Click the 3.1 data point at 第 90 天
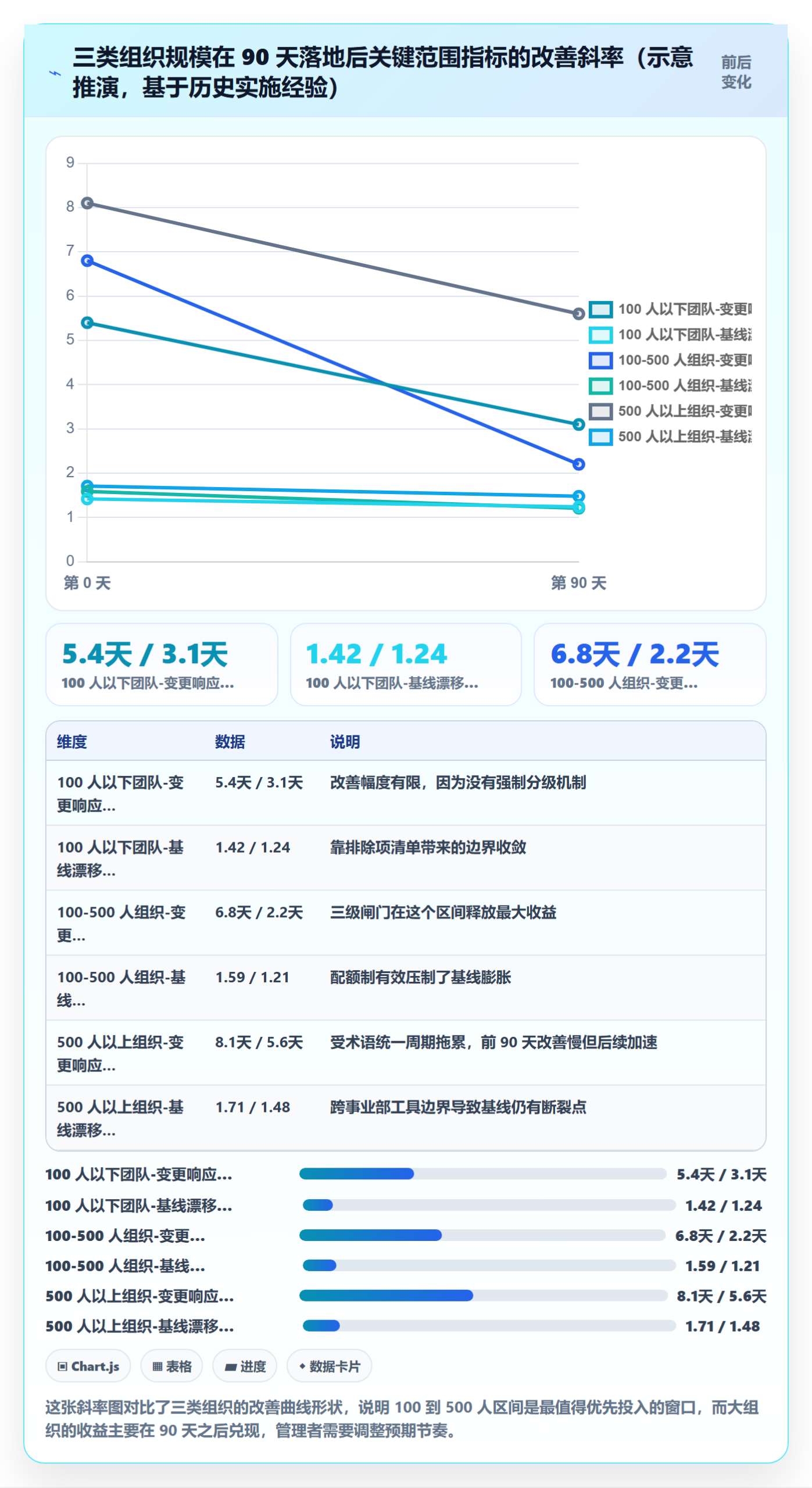Image resolution: width=812 pixels, height=1488 pixels. click(578, 424)
